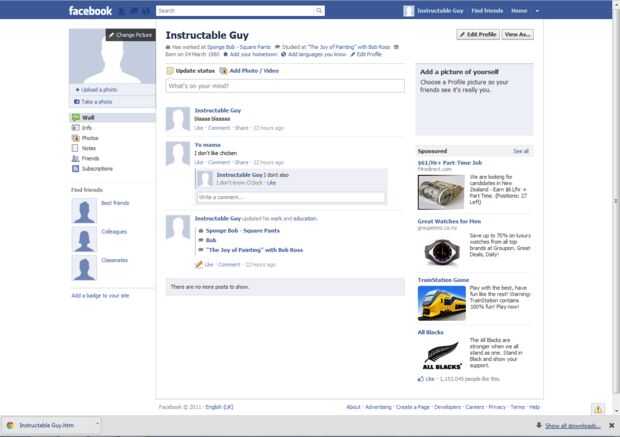The height and width of the screenshot is (437, 620).
Task: Click See all sponsored ads
Action: 520,151
